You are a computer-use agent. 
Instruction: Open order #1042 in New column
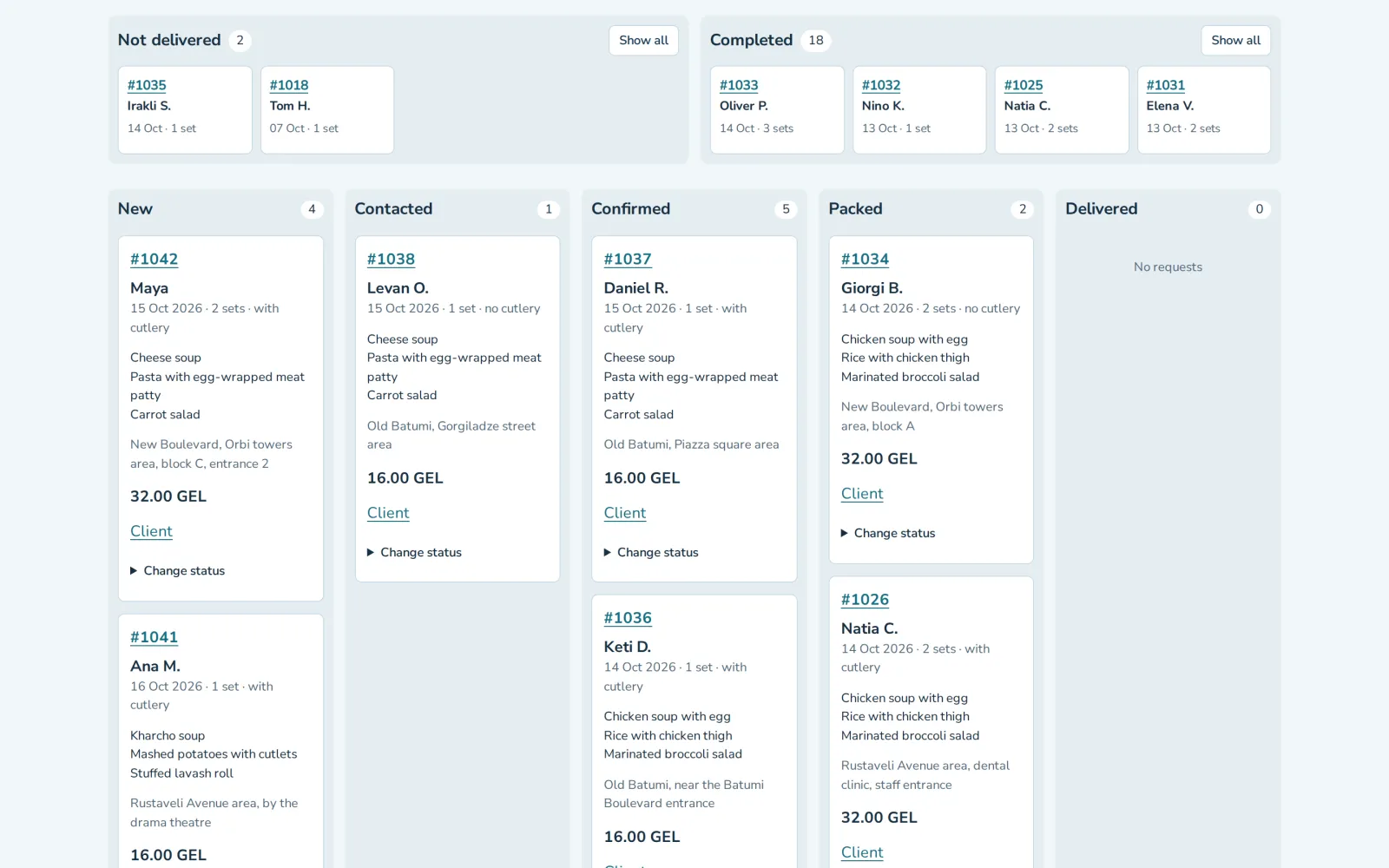154,259
